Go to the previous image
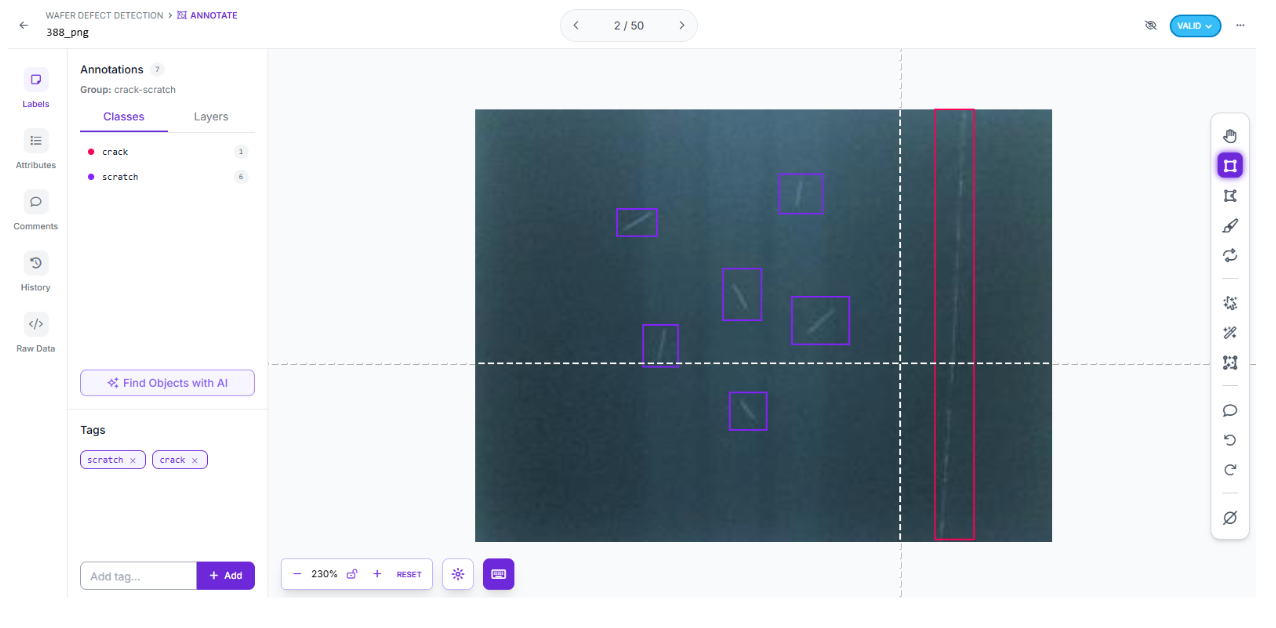Image resolution: width=1276 pixels, height=628 pixels. click(x=576, y=26)
